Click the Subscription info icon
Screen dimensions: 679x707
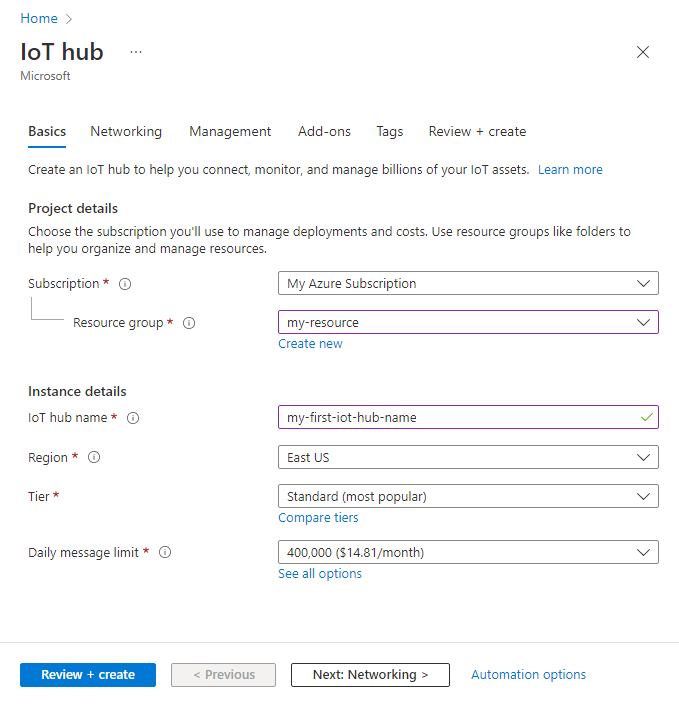click(x=125, y=284)
